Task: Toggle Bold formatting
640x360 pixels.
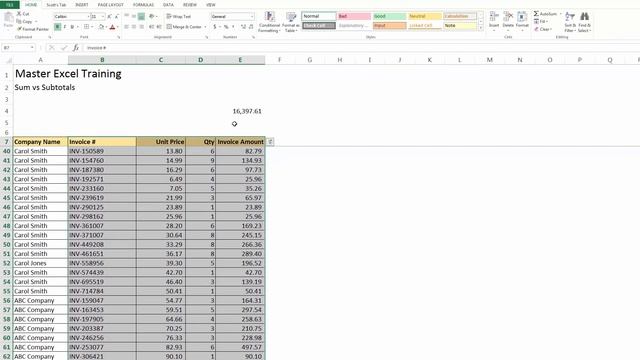Action: (58, 27)
